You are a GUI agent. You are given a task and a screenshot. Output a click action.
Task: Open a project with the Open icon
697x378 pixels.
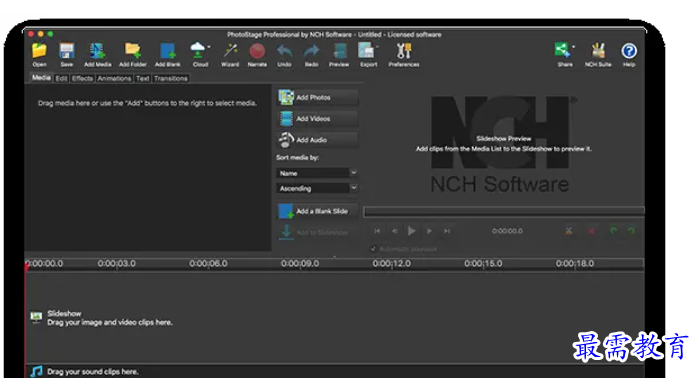point(39,54)
